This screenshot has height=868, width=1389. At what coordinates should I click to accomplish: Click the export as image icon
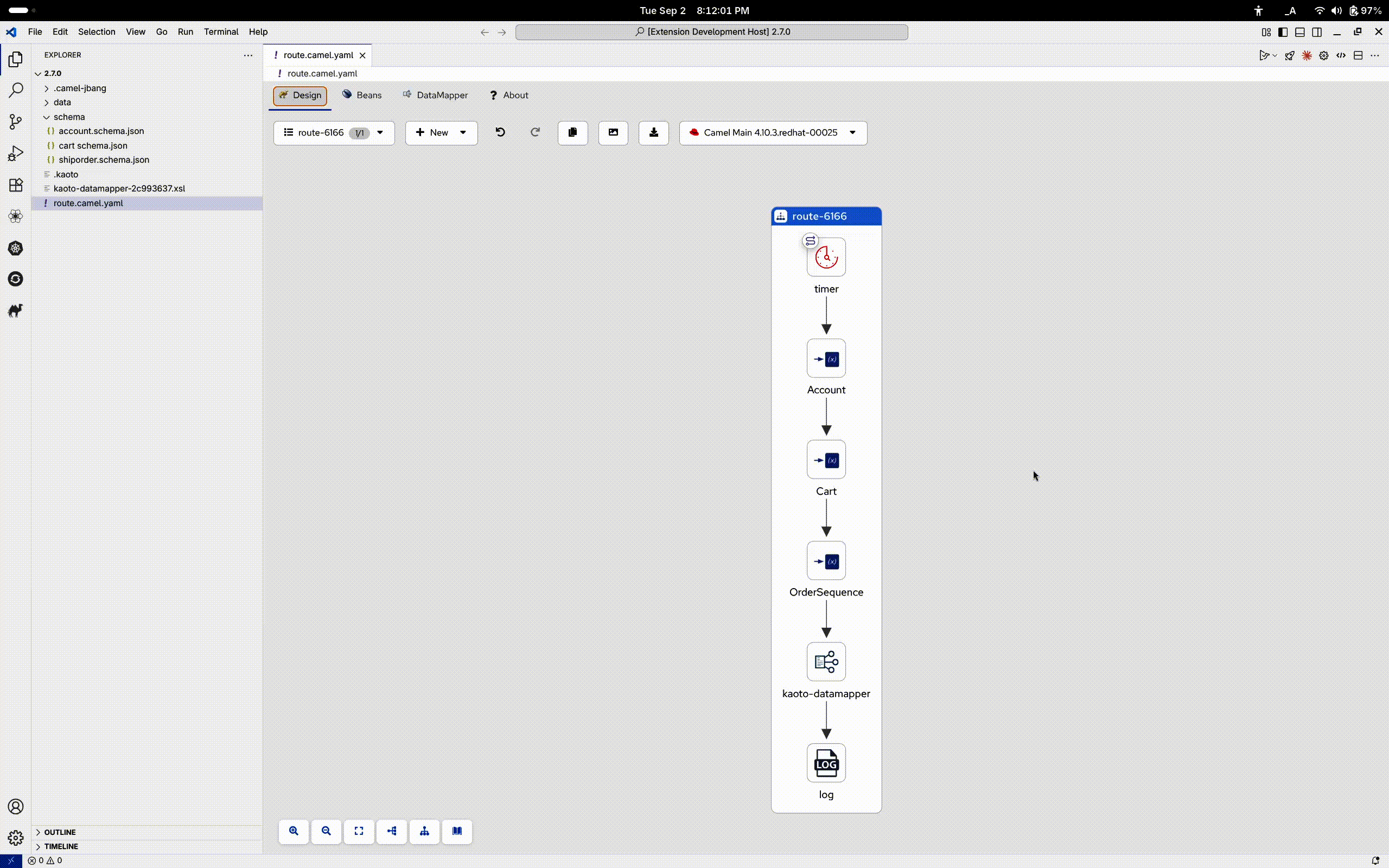613,132
